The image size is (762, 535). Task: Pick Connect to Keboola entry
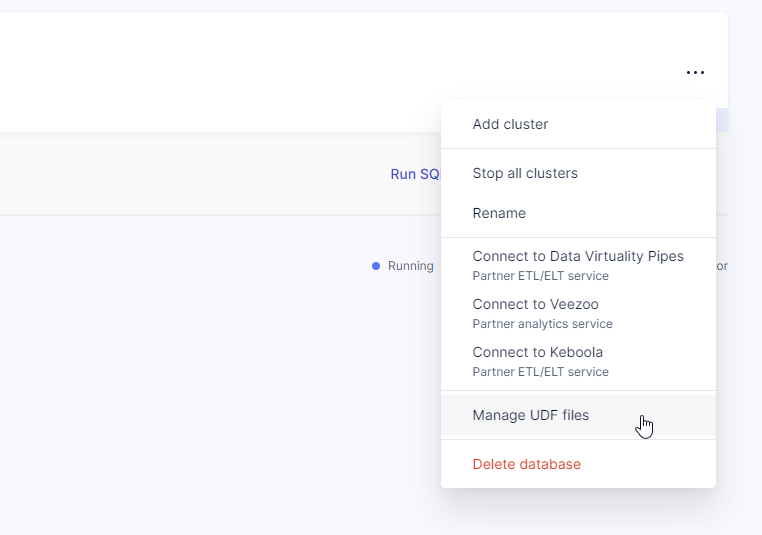tap(537, 352)
